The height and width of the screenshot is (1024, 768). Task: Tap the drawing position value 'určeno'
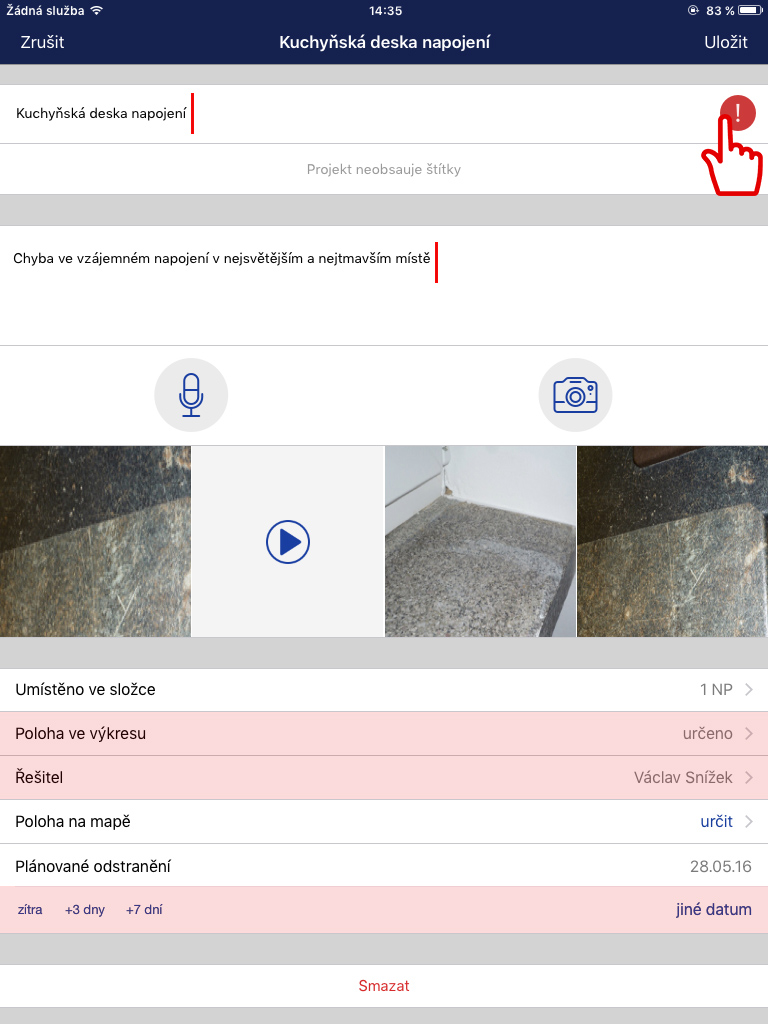coord(708,733)
